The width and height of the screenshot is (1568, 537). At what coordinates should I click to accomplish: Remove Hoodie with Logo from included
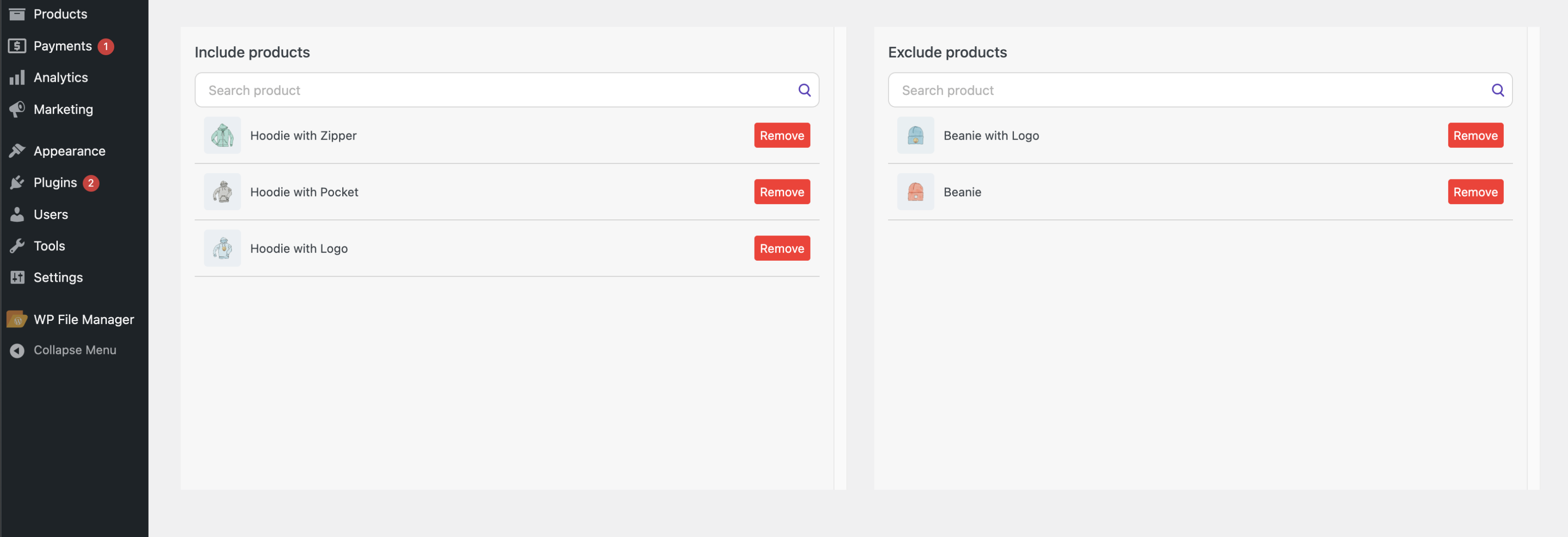782,248
